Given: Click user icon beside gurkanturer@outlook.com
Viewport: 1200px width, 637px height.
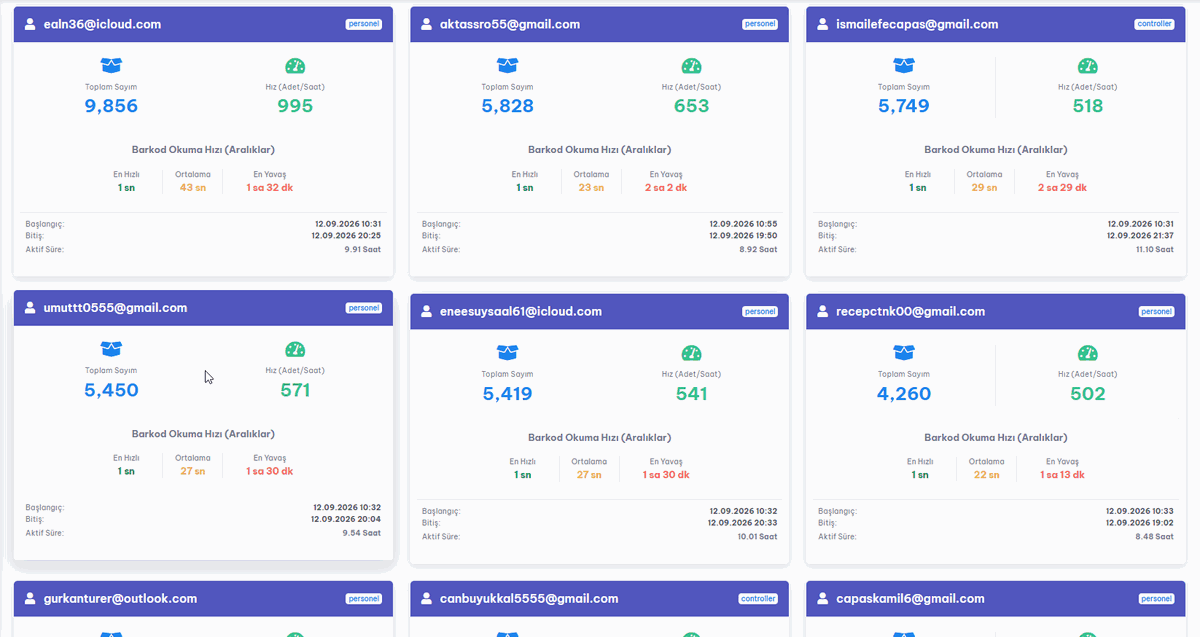Looking at the screenshot, I should point(30,599).
